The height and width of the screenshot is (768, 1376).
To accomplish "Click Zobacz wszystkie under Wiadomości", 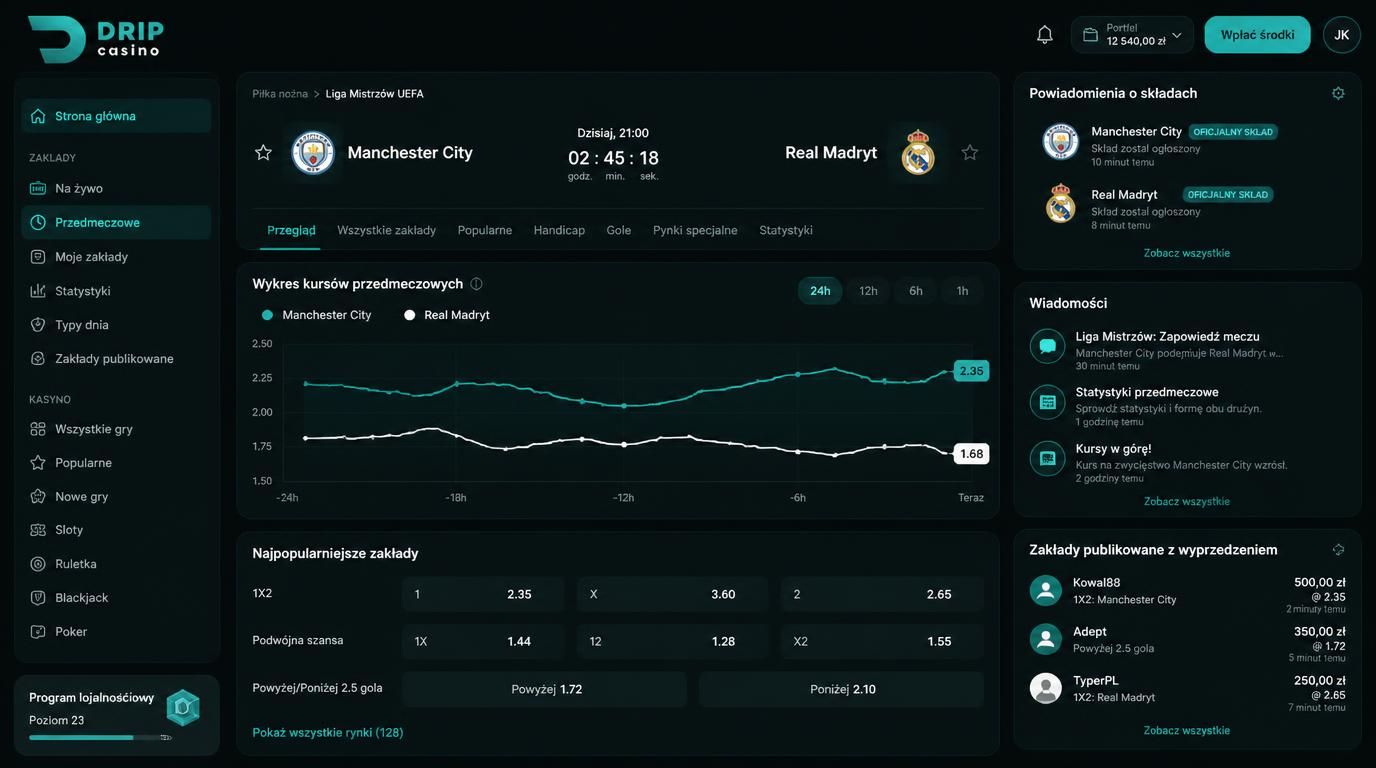I will tap(1187, 502).
